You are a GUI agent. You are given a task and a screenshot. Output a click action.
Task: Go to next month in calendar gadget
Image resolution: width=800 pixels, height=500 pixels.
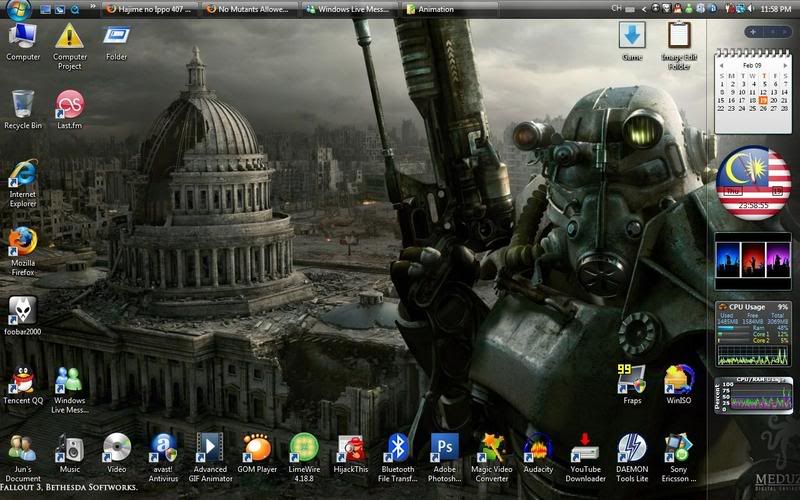(x=785, y=65)
